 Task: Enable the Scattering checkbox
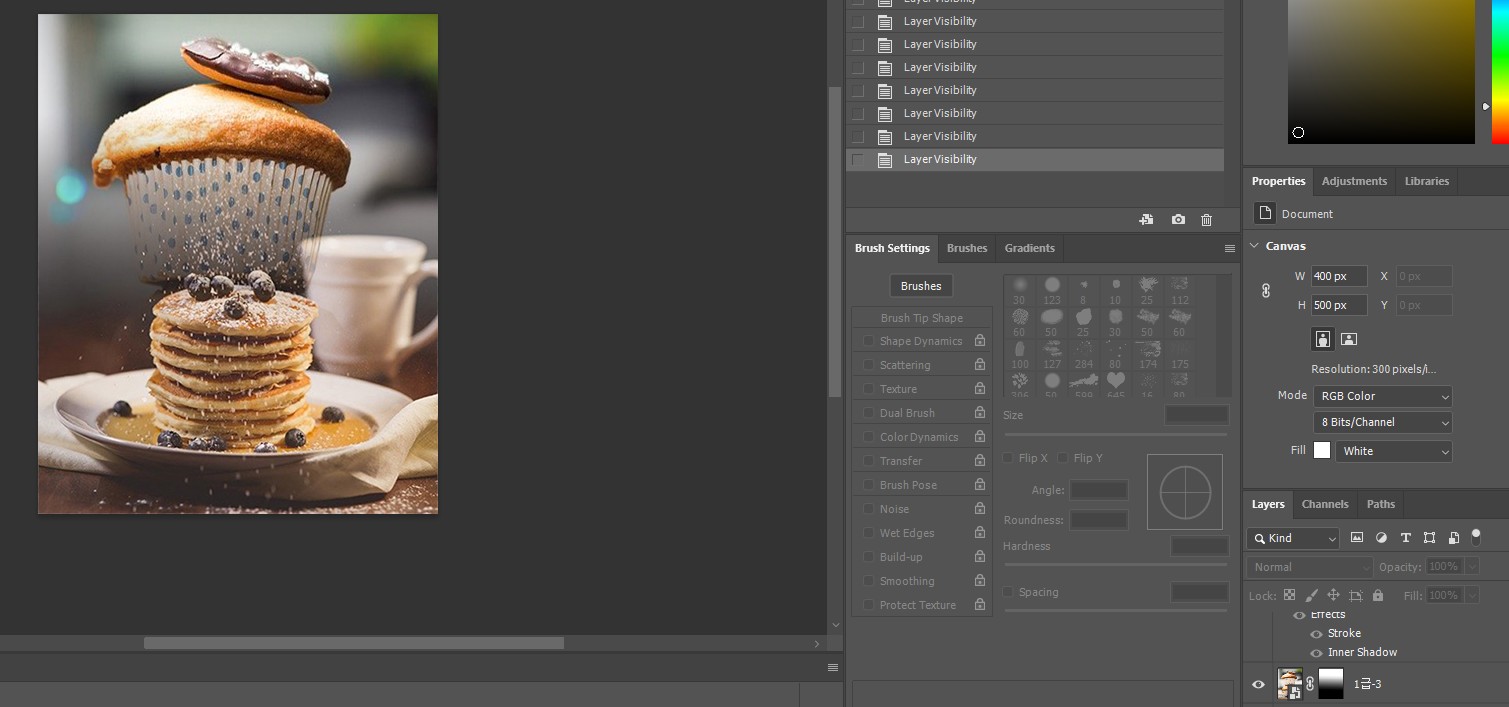pyautogui.click(x=868, y=365)
